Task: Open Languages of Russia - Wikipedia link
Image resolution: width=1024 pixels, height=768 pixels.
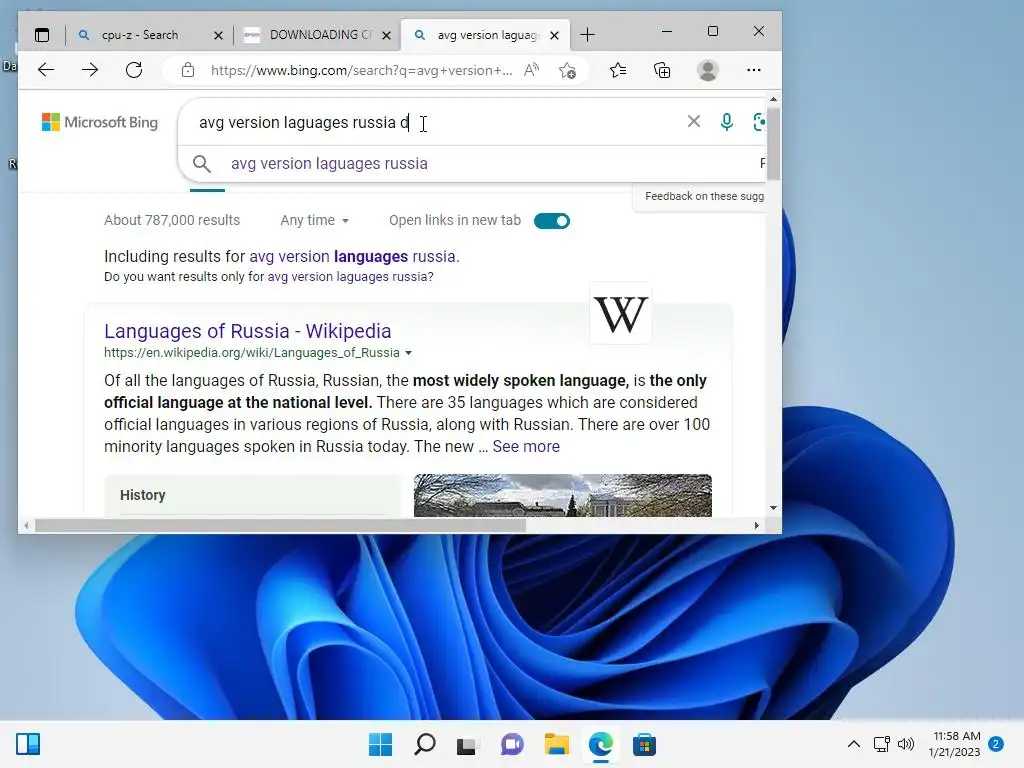Action: pyautogui.click(x=248, y=331)
